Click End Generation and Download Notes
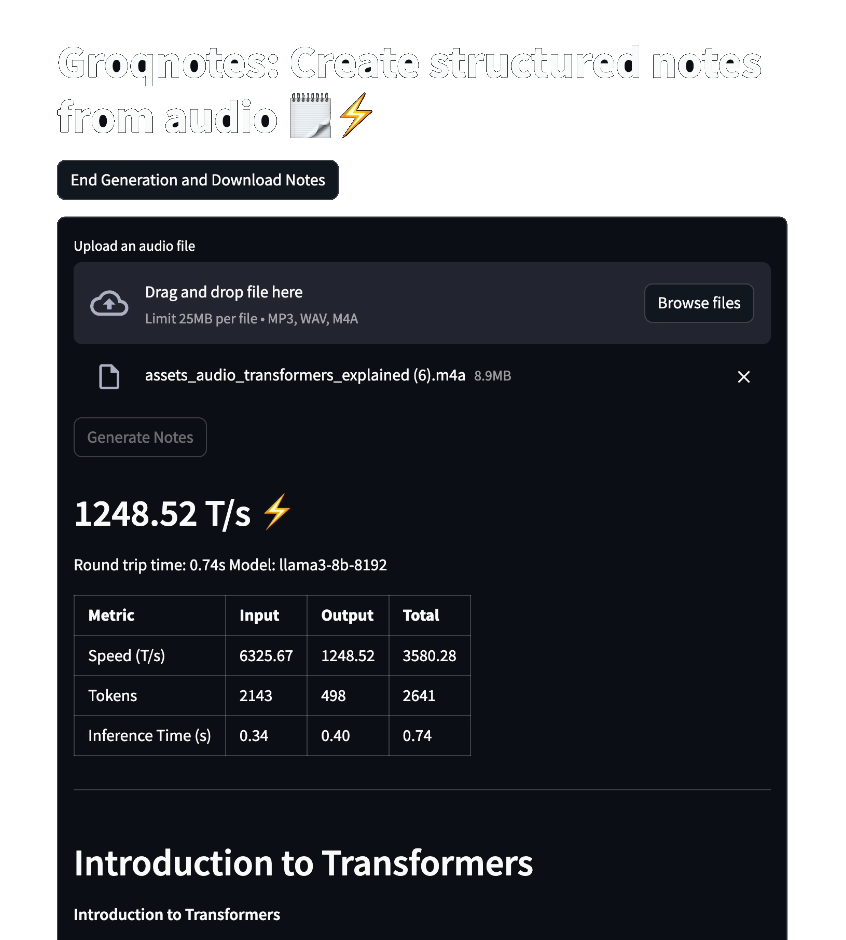This screenshot has height=940, width=846. (198, 180)
